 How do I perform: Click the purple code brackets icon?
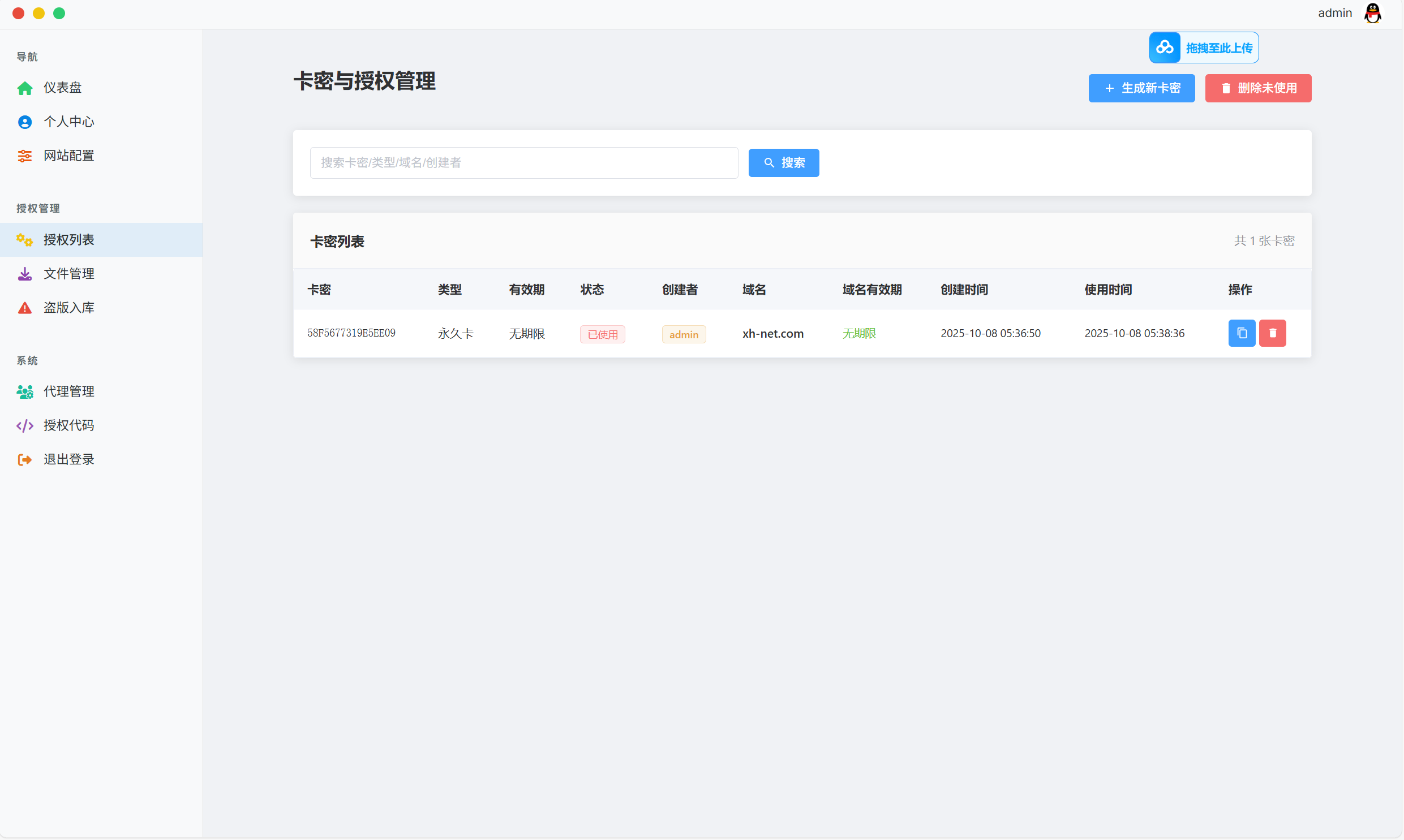click(24, 426)
